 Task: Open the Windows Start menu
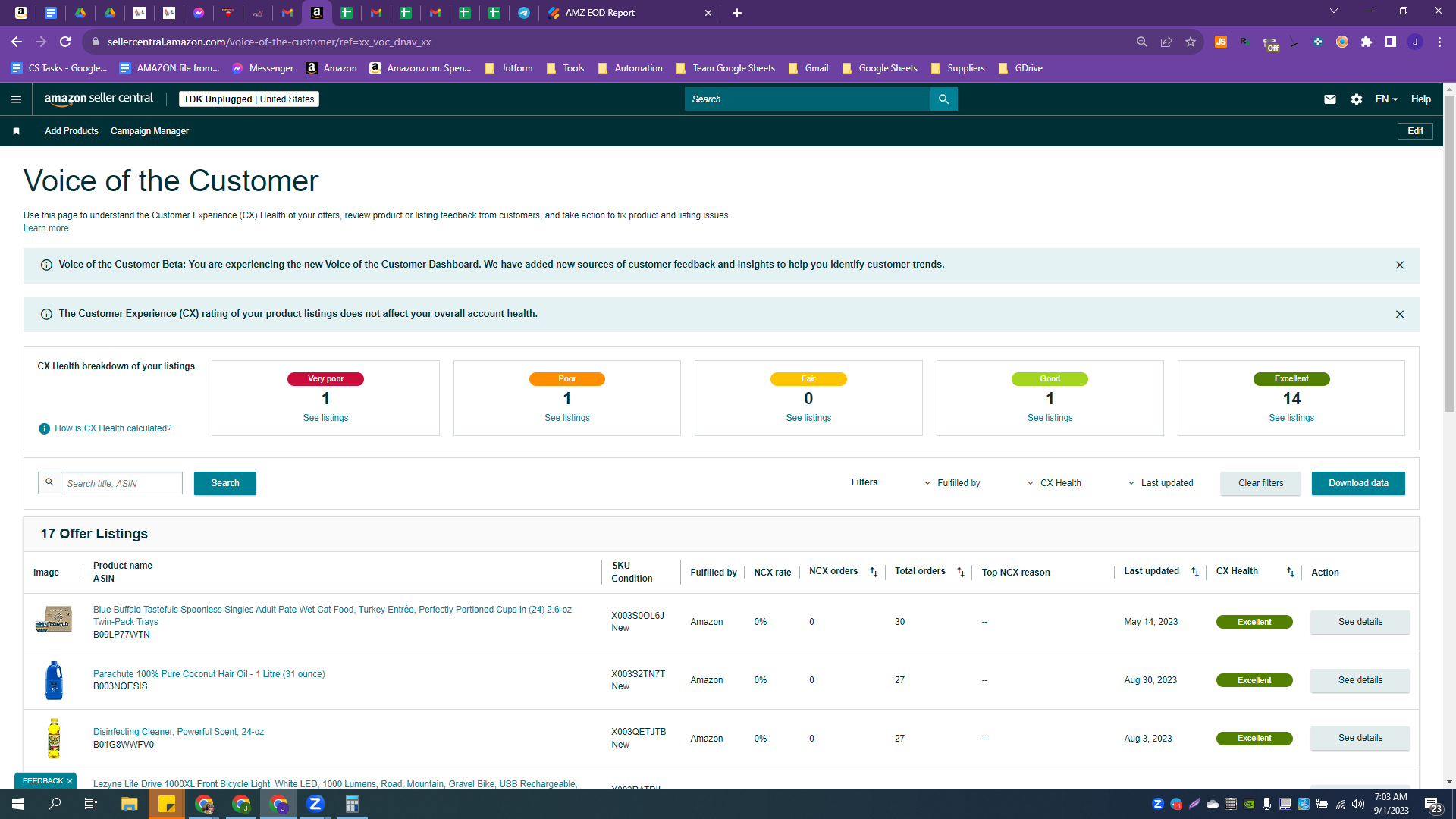click(x=18, y=804)
